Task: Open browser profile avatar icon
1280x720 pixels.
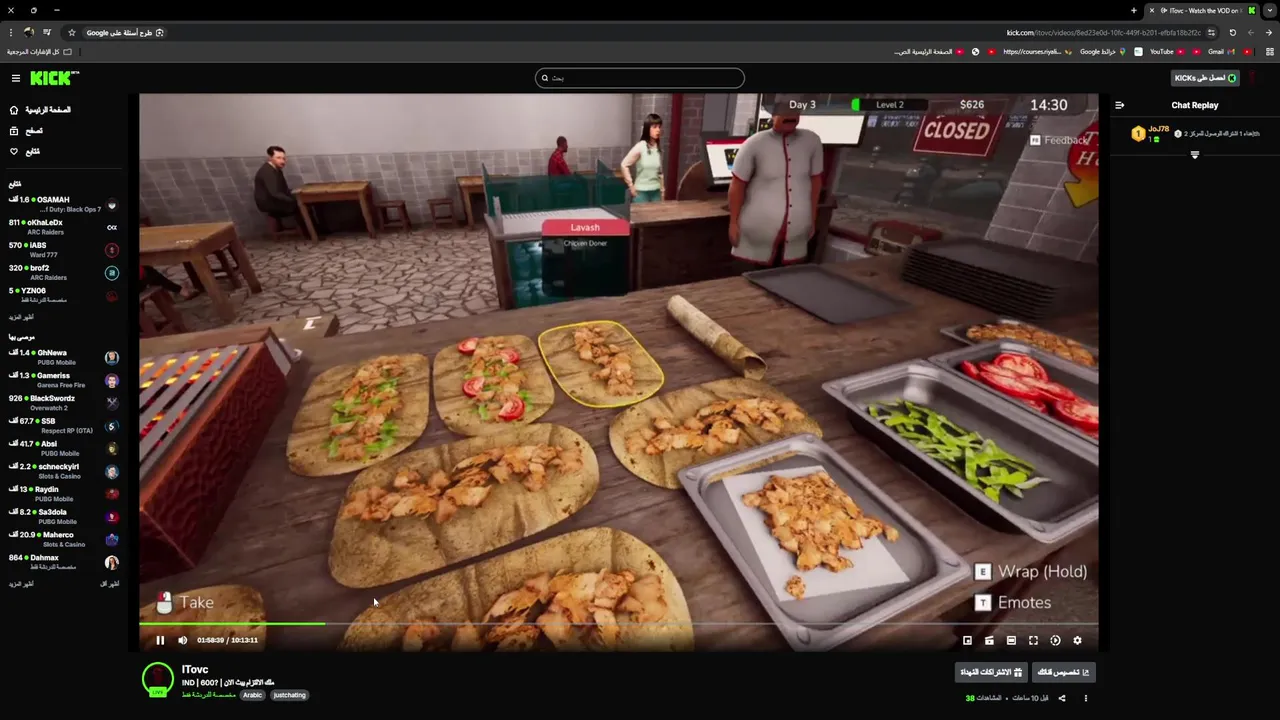Action: 28,33
